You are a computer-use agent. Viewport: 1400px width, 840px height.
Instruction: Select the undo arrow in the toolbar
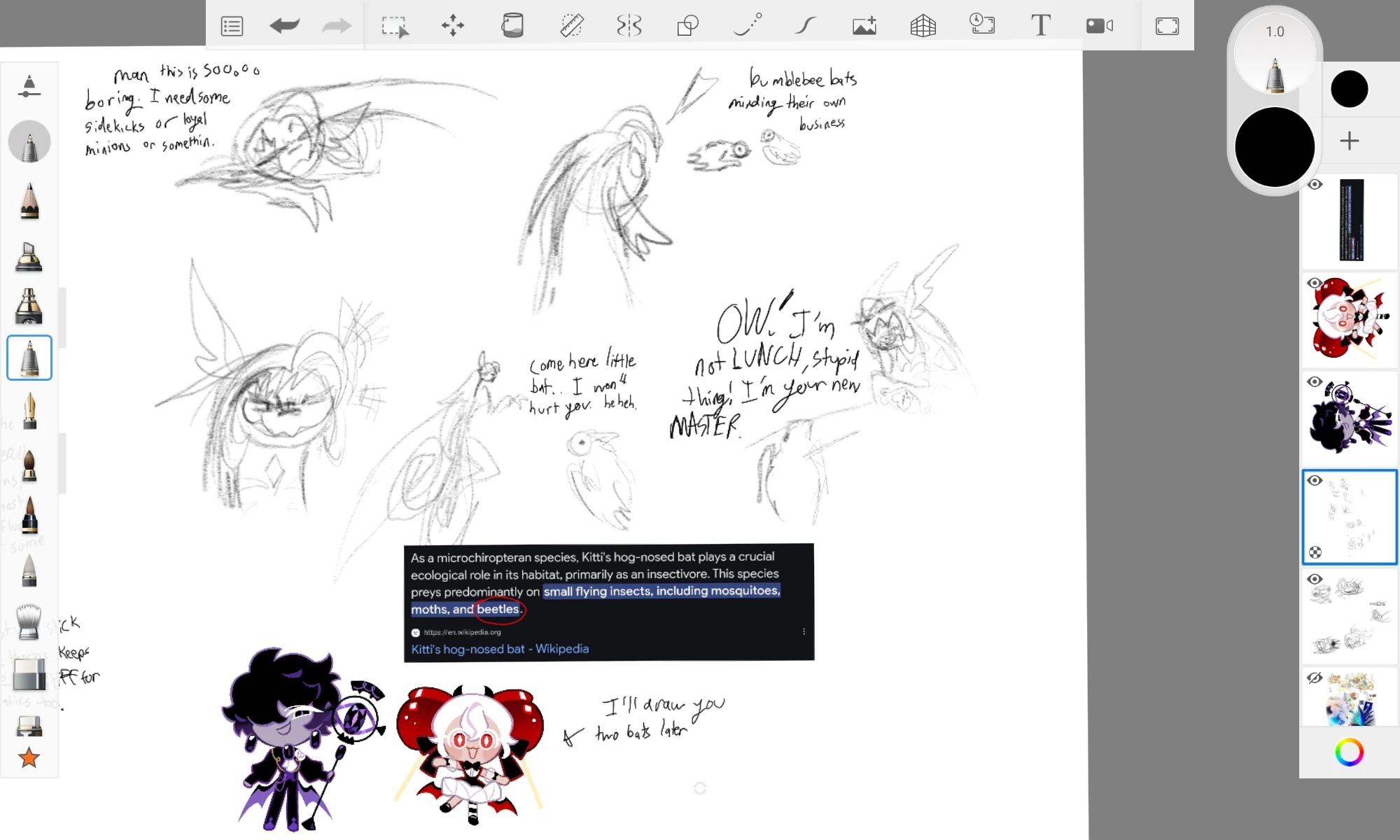coord(283,26)
